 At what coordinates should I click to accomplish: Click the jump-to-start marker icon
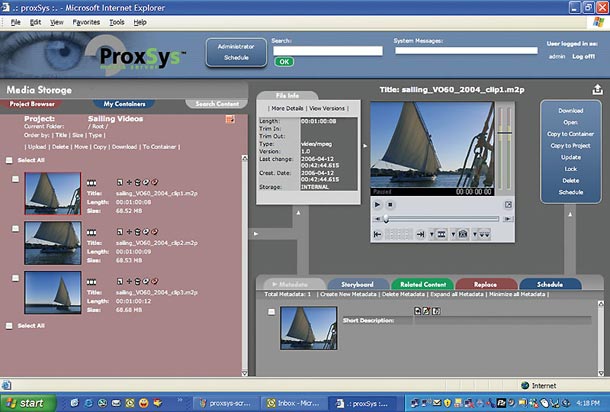377,234
